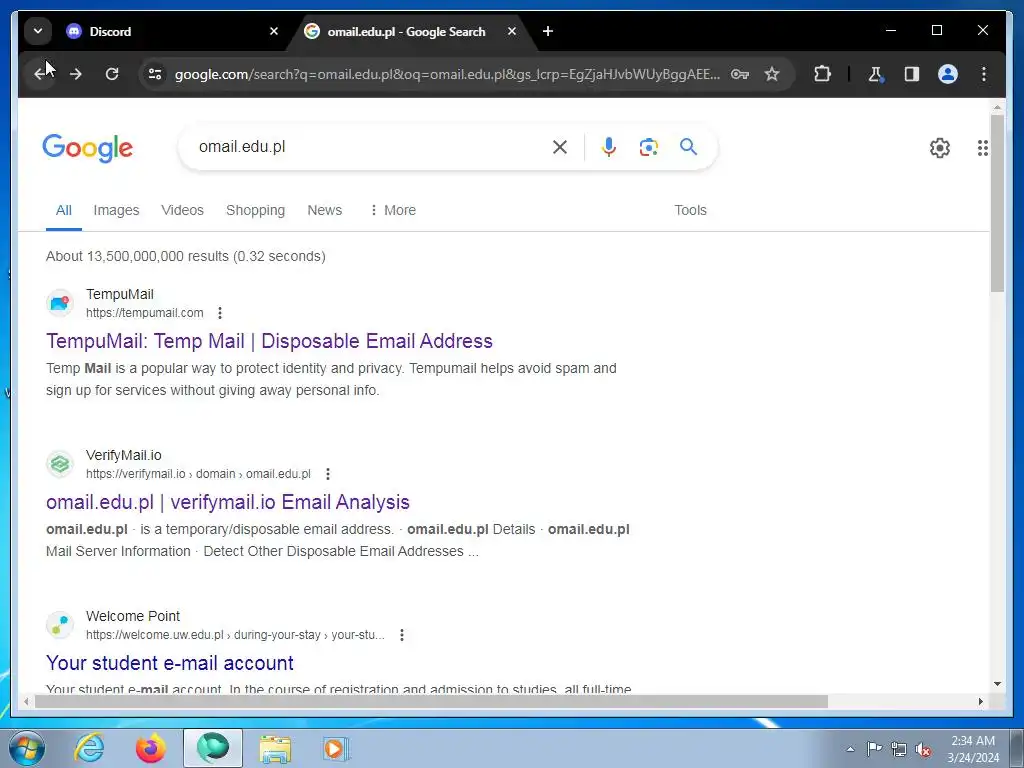Open the Action Center flag icon

click(x=874, y=748)
